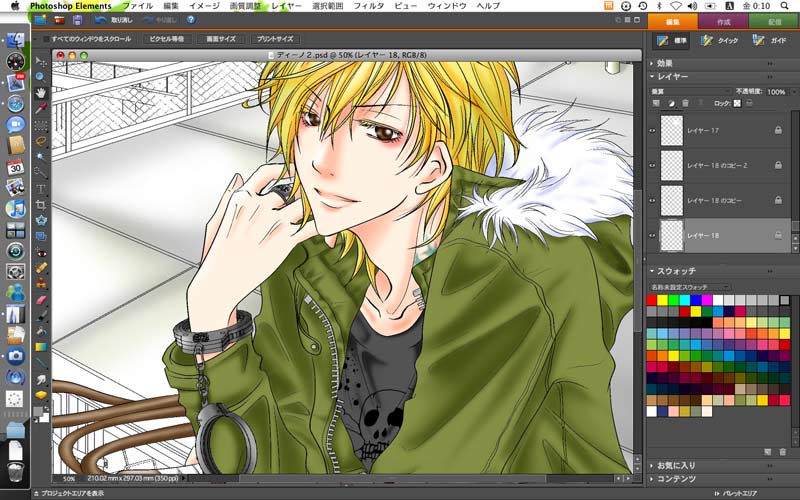The image size is (800, 500).
Task: Select the Cookie Cutter star tool
Action: (x=41, y=220)
